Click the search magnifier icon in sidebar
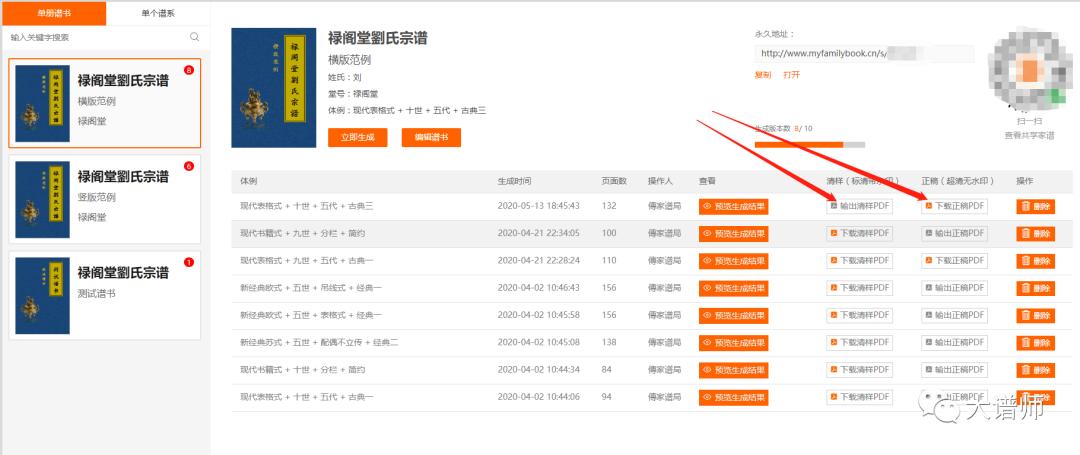Image resolution: width=1080 pixels, height=455 pixels. point(194,37)
